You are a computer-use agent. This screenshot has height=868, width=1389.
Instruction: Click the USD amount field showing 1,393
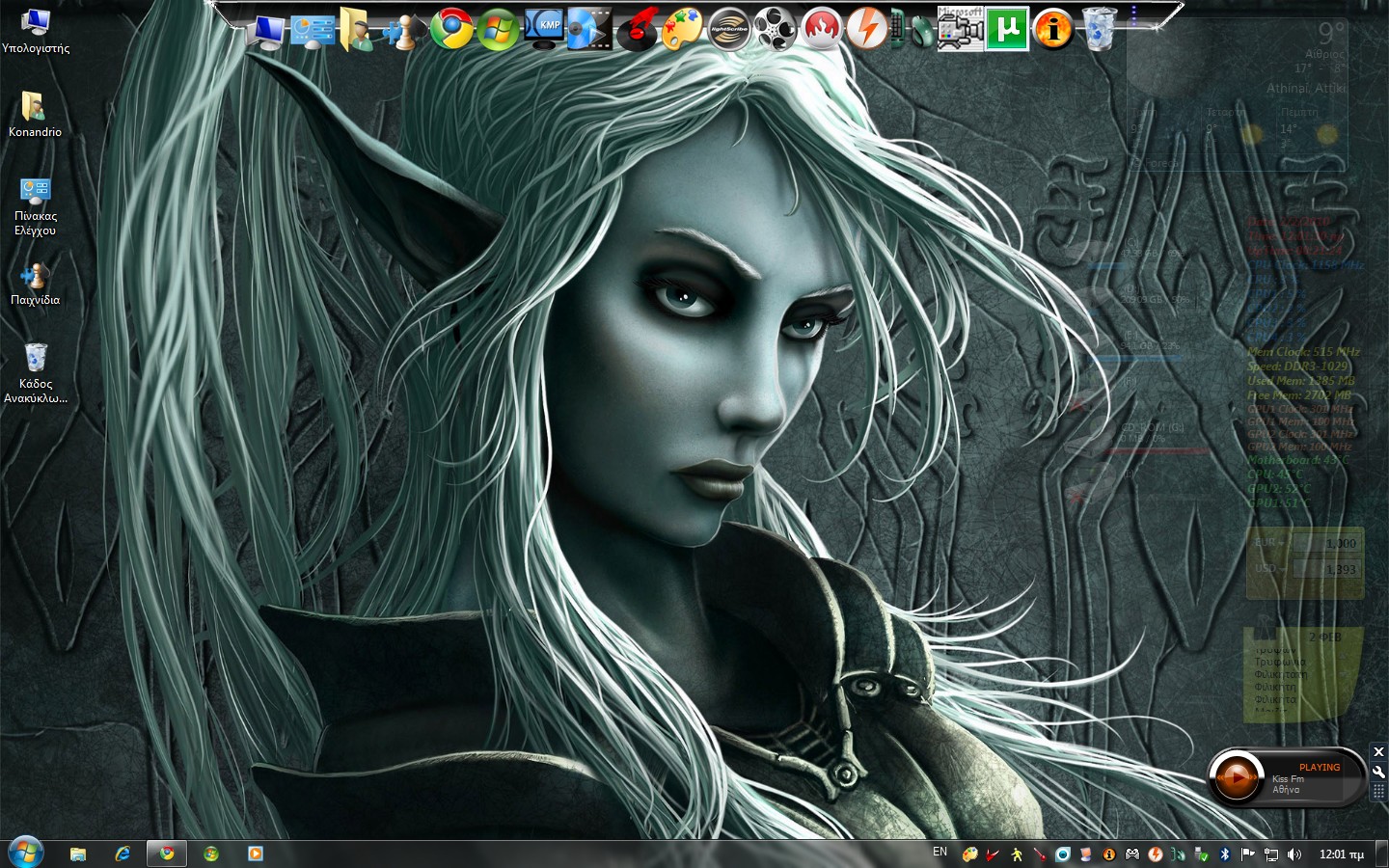click(1326, 569)
